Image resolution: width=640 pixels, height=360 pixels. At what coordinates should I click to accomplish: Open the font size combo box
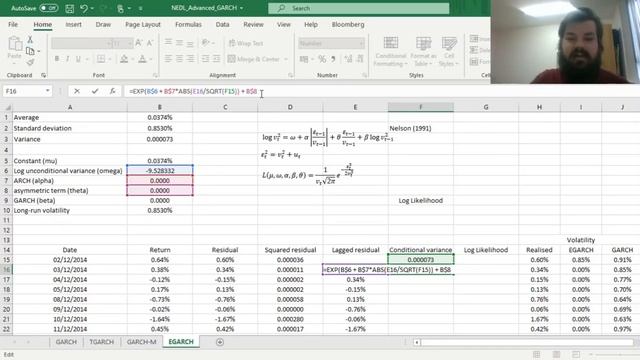click(122, 43)
